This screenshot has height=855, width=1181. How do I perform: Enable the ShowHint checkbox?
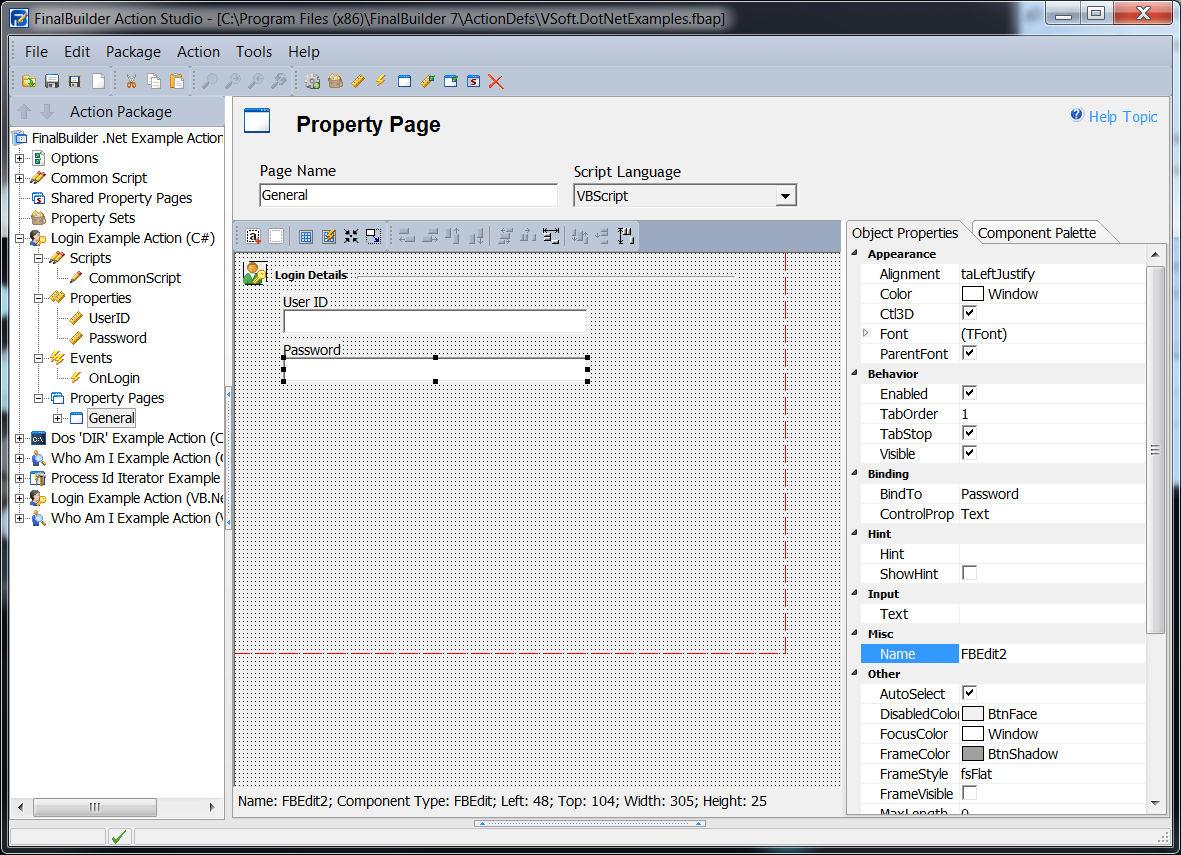pos(969,573)
